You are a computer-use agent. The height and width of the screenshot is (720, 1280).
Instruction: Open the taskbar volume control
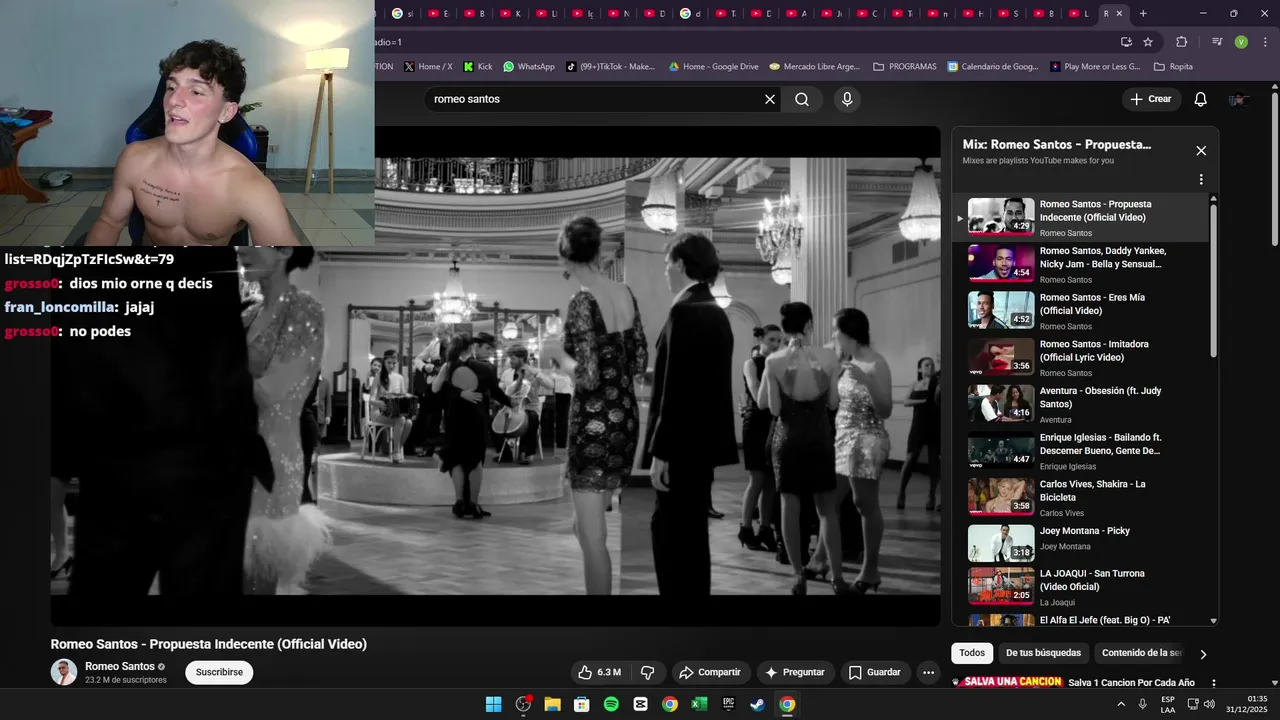coord(1209,704)
